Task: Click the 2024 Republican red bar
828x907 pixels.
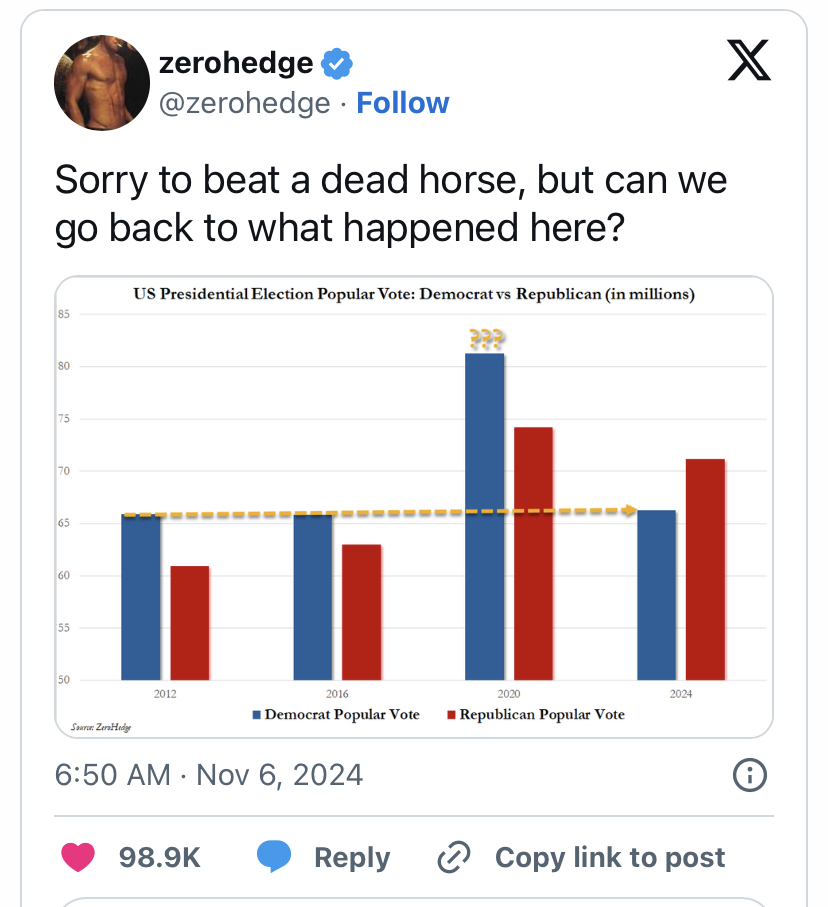Action: (x=705, y=569)
